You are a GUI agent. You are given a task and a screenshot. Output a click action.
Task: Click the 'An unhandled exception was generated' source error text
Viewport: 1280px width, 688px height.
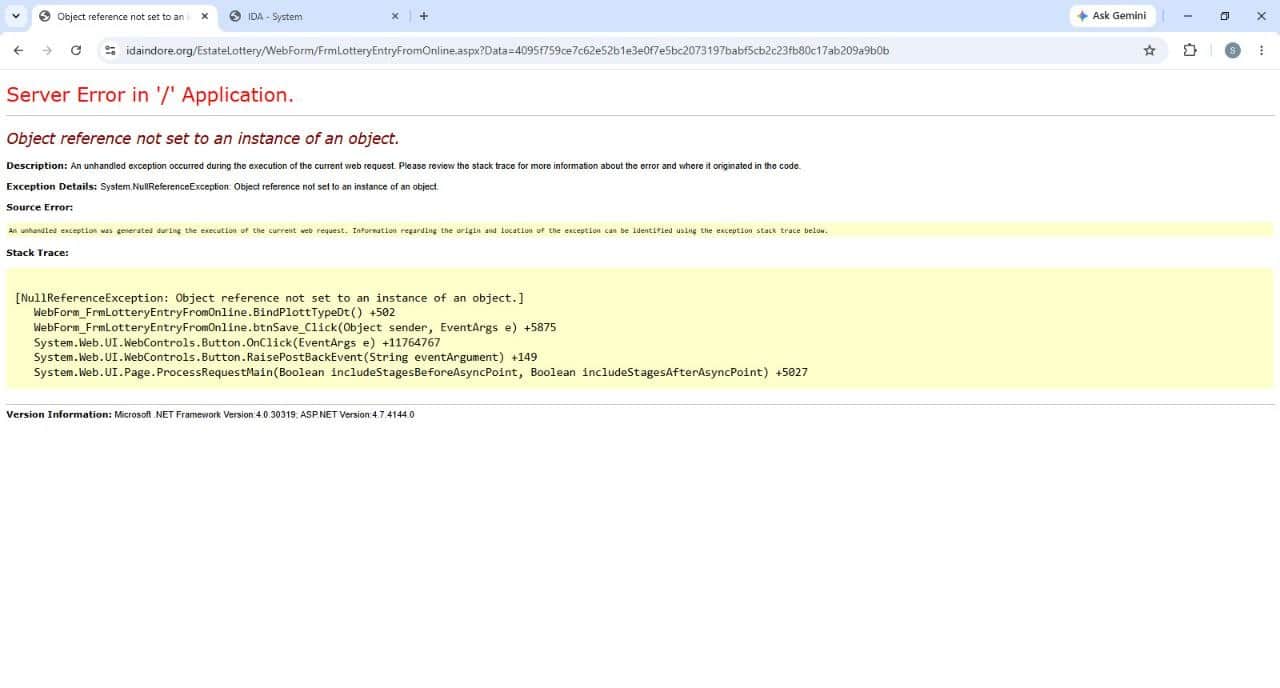(x=418, y=231)
